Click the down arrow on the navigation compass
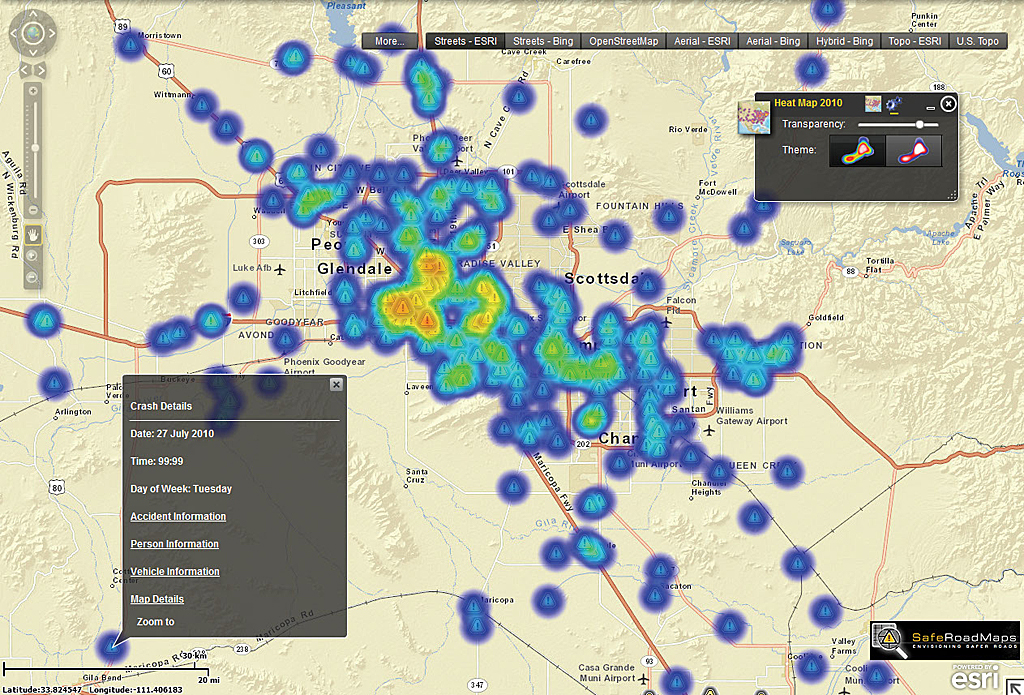The image size is (1024, 695). (33, 51)
